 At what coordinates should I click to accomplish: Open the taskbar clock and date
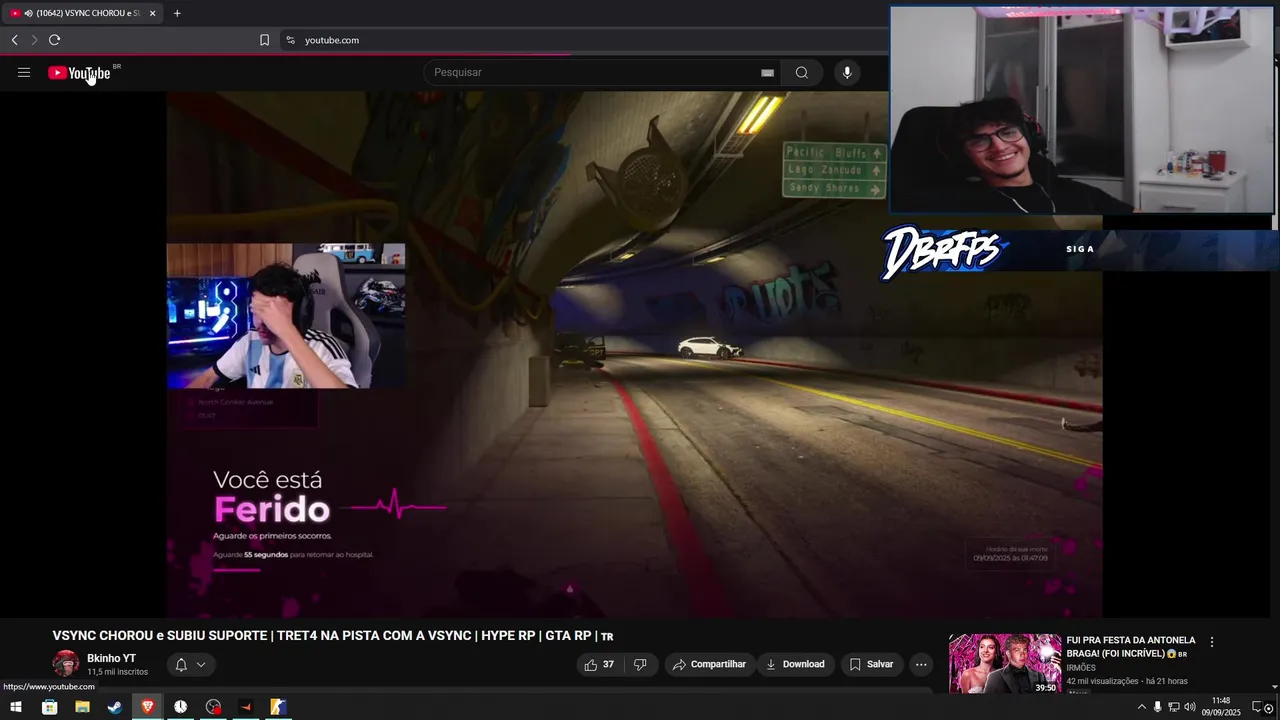[x=1221, y=707]
